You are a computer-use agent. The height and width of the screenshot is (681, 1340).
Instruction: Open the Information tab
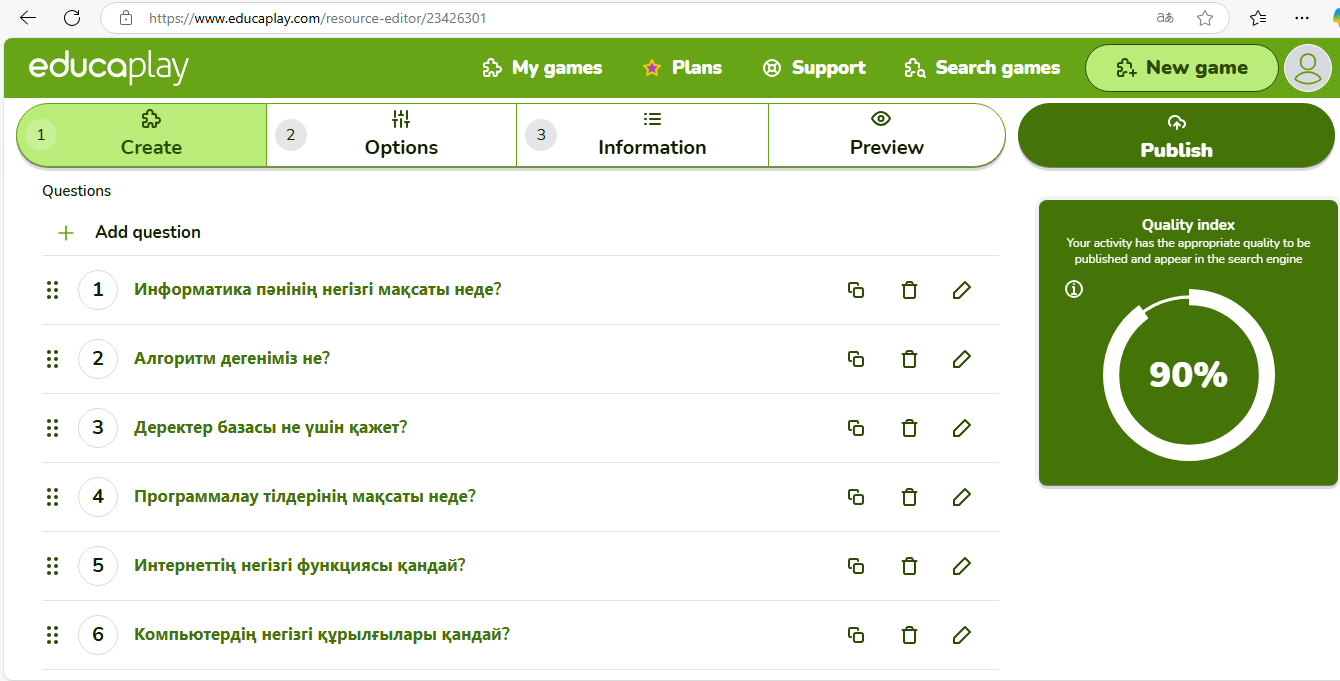[x=652, y=135]
